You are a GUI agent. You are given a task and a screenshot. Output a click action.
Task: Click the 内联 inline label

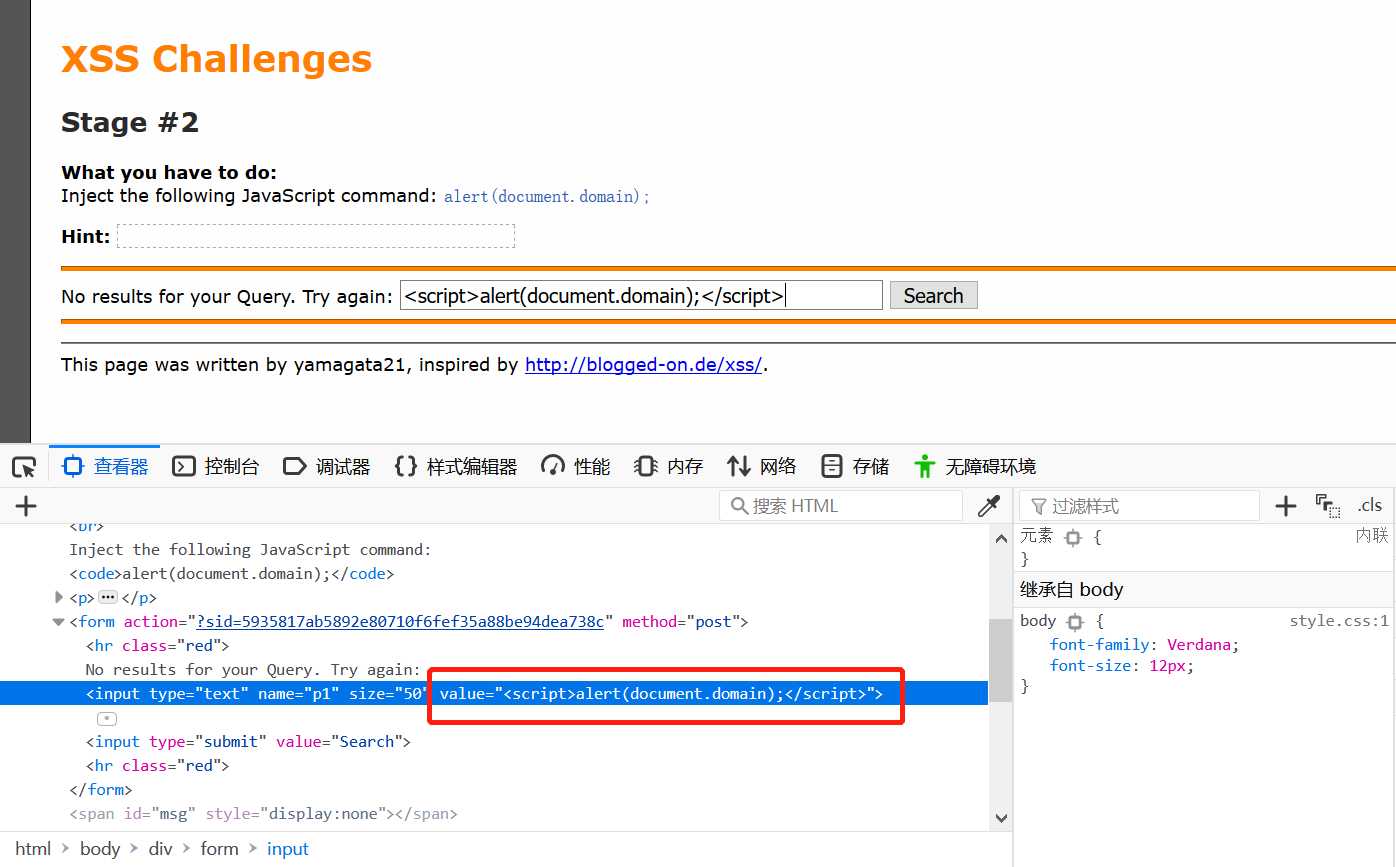(x=1372, y=536)
